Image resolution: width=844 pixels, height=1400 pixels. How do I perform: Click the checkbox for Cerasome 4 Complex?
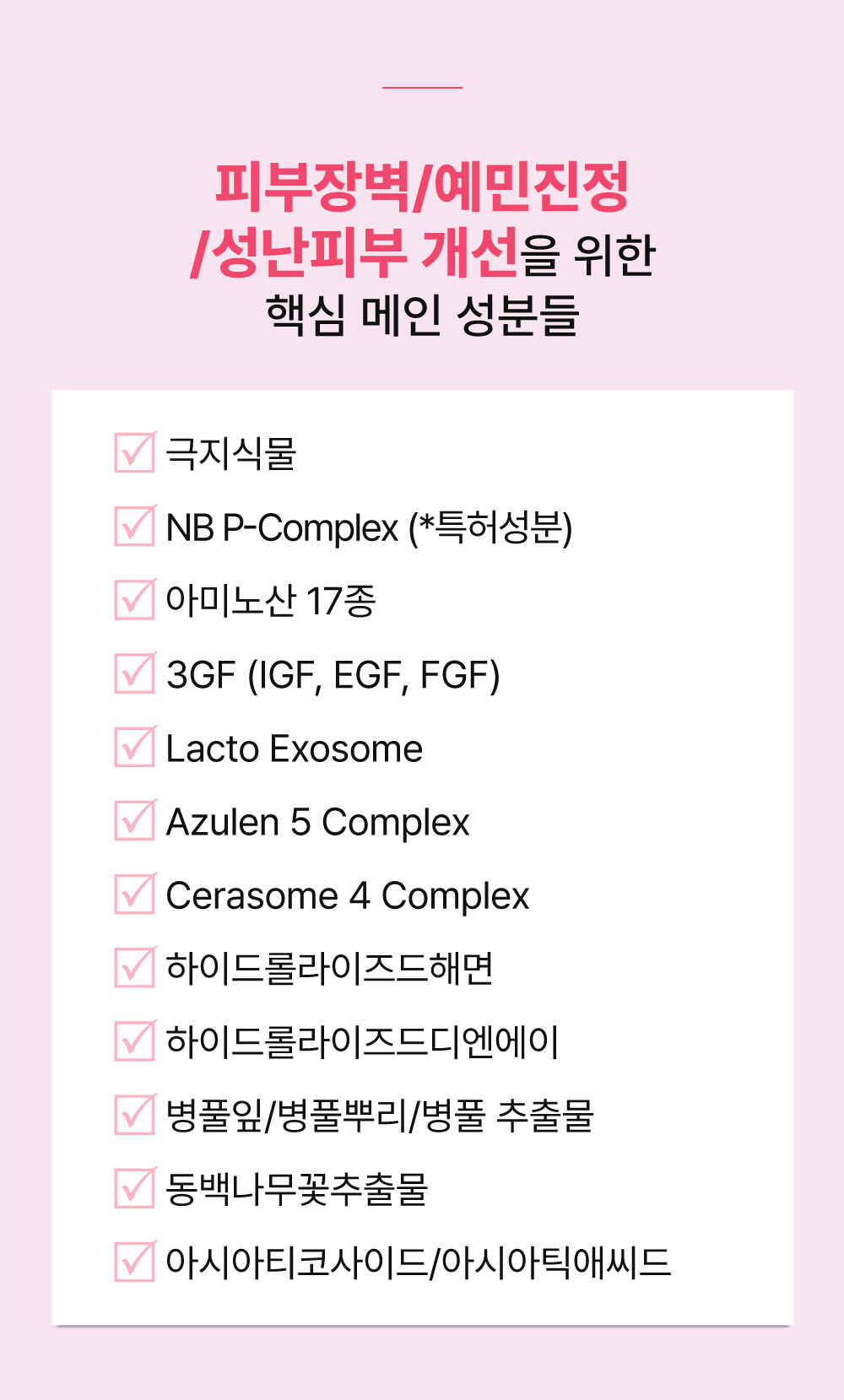point(135,894)
